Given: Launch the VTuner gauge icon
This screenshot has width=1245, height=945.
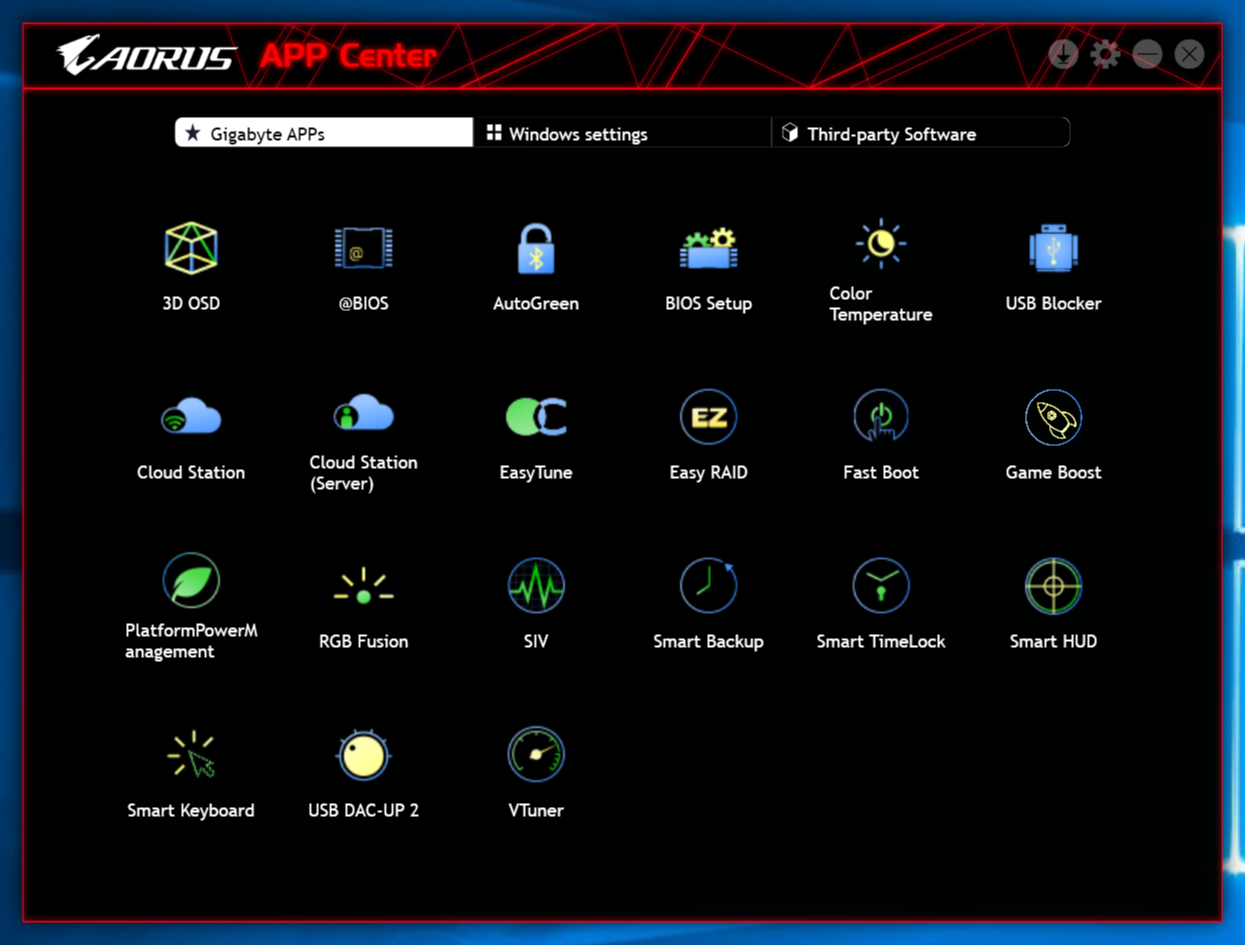Looking at the screenshot, I should (x=536, y=755).
